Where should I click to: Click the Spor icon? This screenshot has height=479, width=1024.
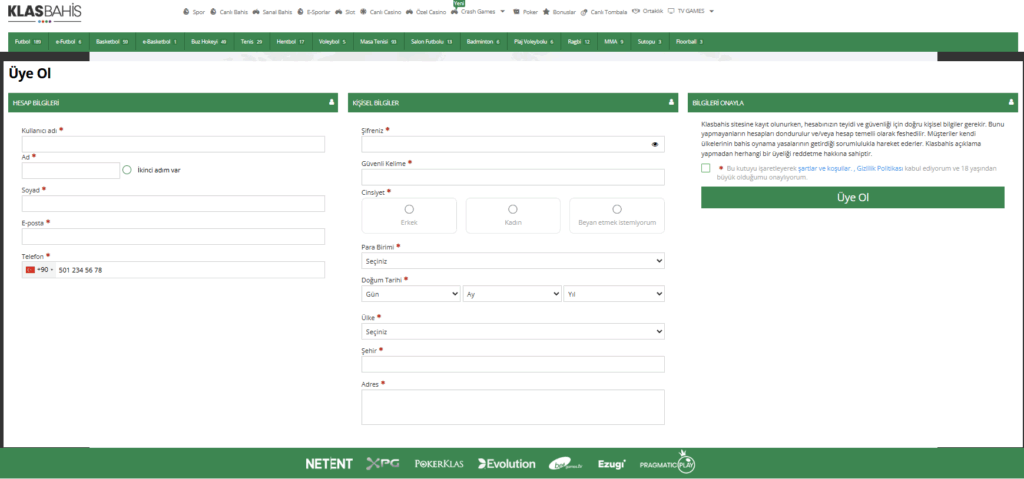(x=186, y=12)
